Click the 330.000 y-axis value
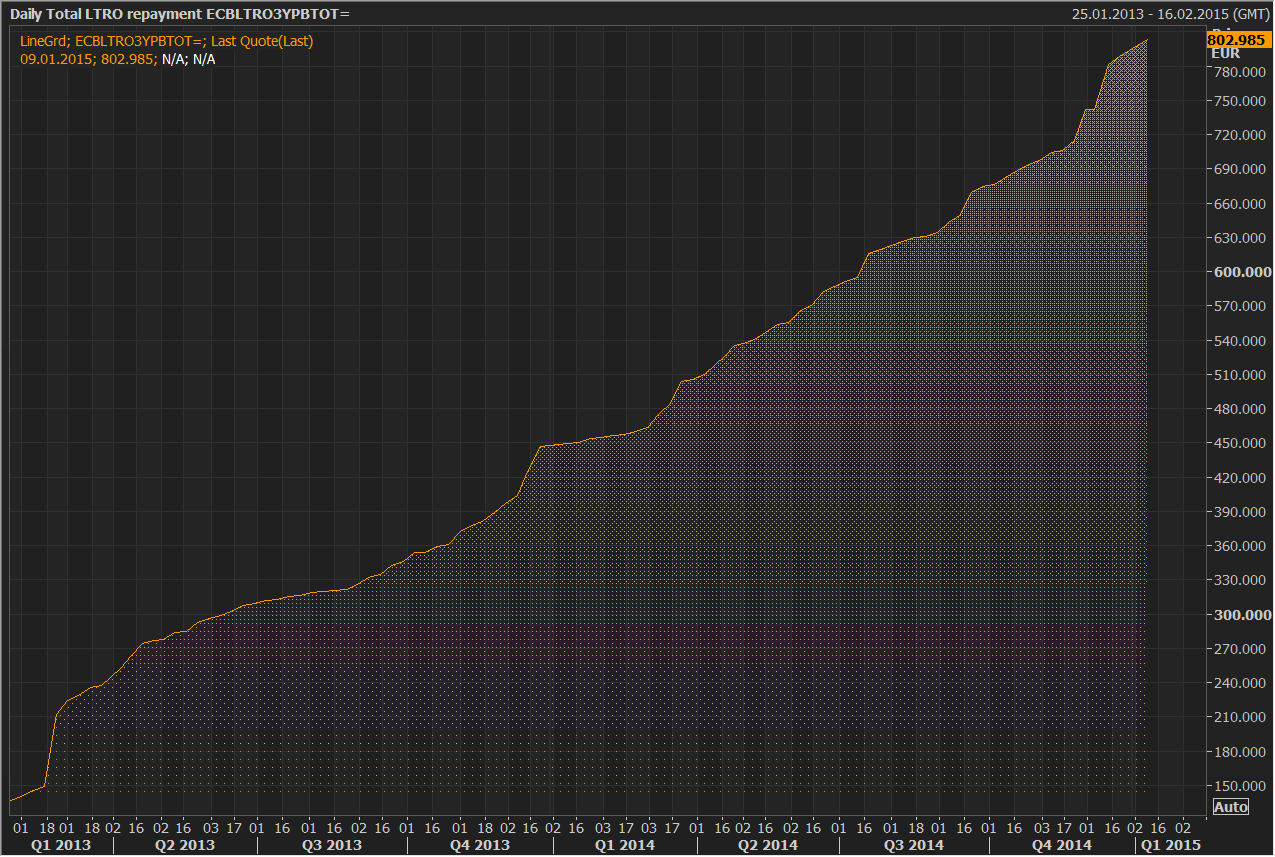The width and height of the screenshot is (1275, 857). pyautogui.click(x=1239, y=580)
